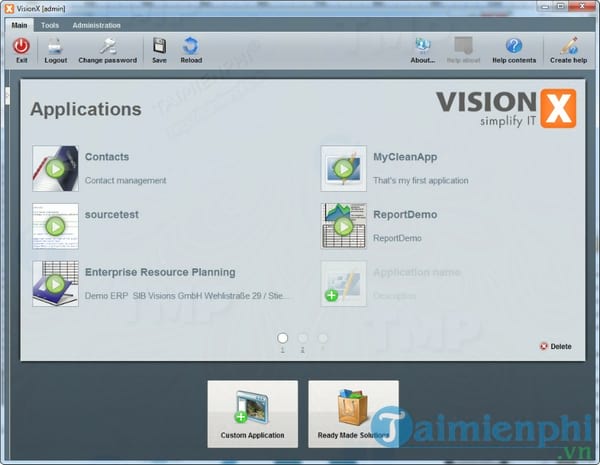Screen dimensions: 600x465
Task: Open Help contents question mark icon
Action: tap(514, 46)
